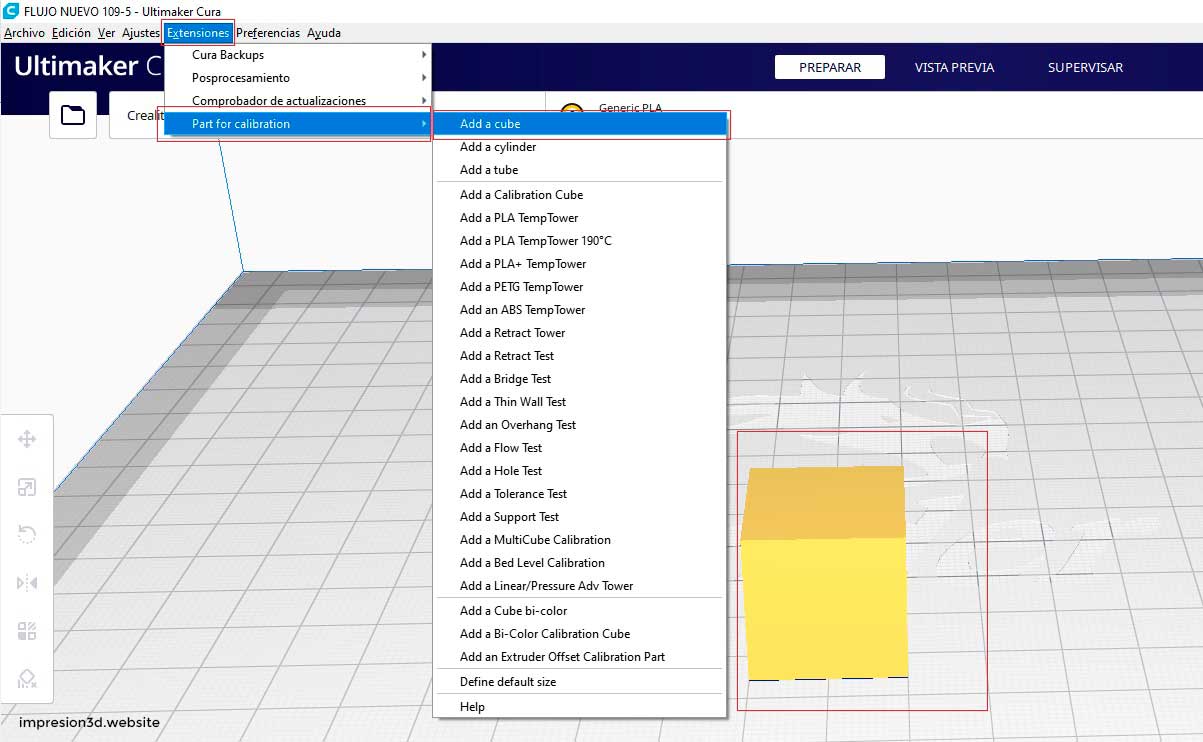This screenshot has height=742, width=1203.
Task: Choose Add a PLA TempTower
Action: 579,218
